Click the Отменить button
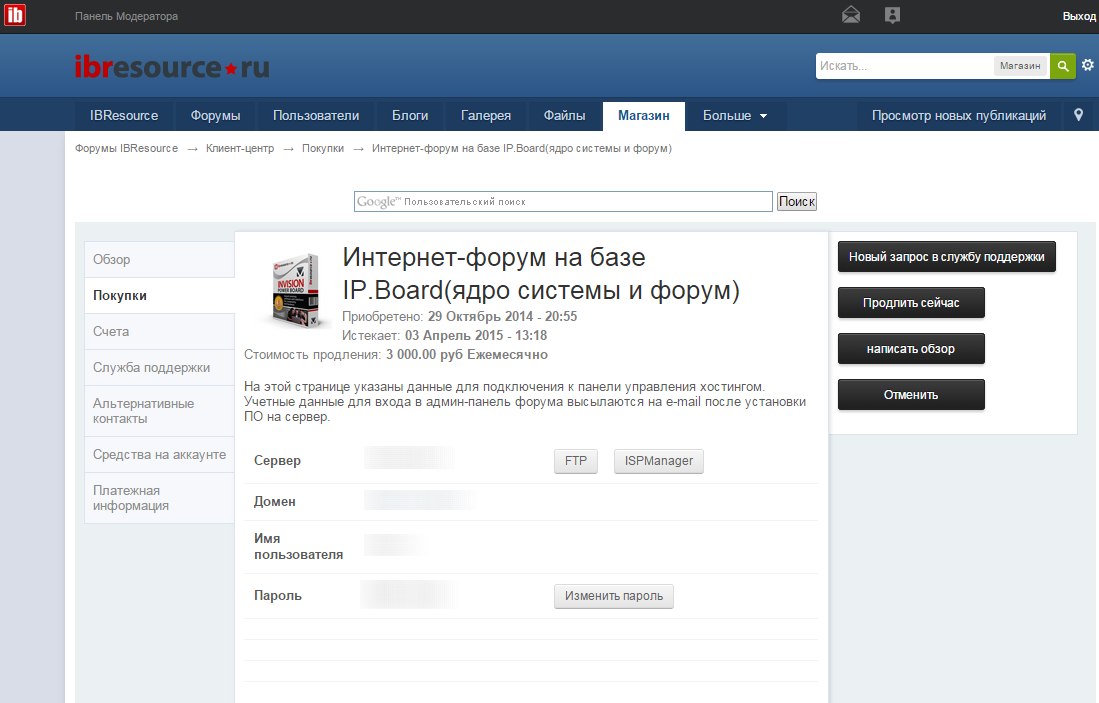This screenshot has width=1099, height=703. tap(911, 395)
